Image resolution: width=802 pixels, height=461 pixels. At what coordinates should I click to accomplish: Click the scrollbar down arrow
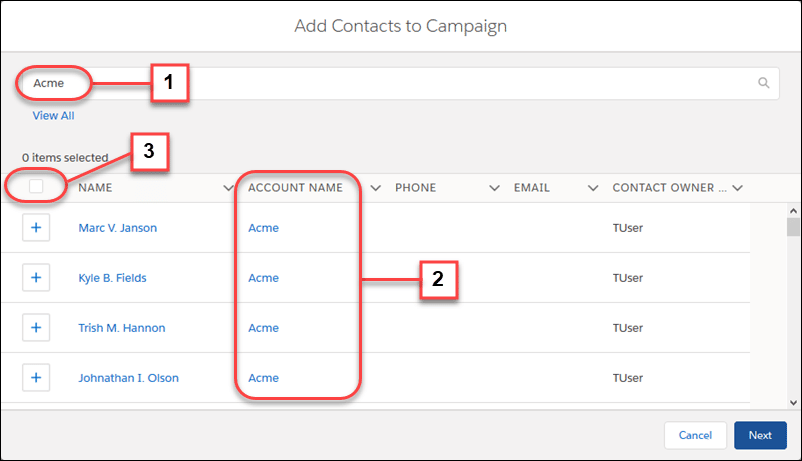793,403
